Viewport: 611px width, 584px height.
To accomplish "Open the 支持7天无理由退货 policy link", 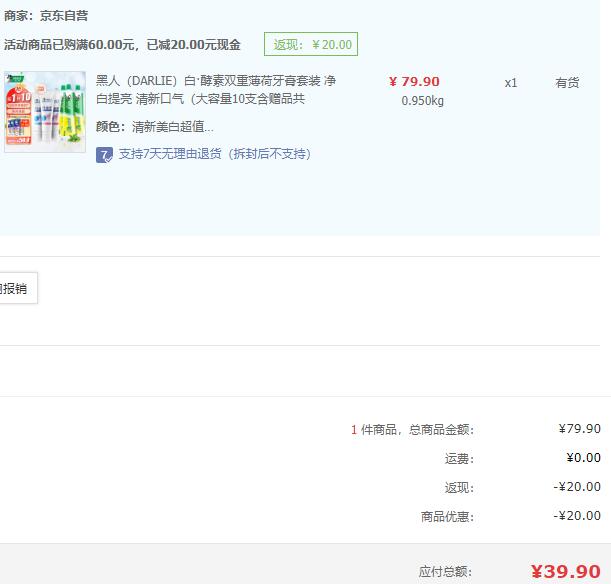I will click(x=215, y=154).
